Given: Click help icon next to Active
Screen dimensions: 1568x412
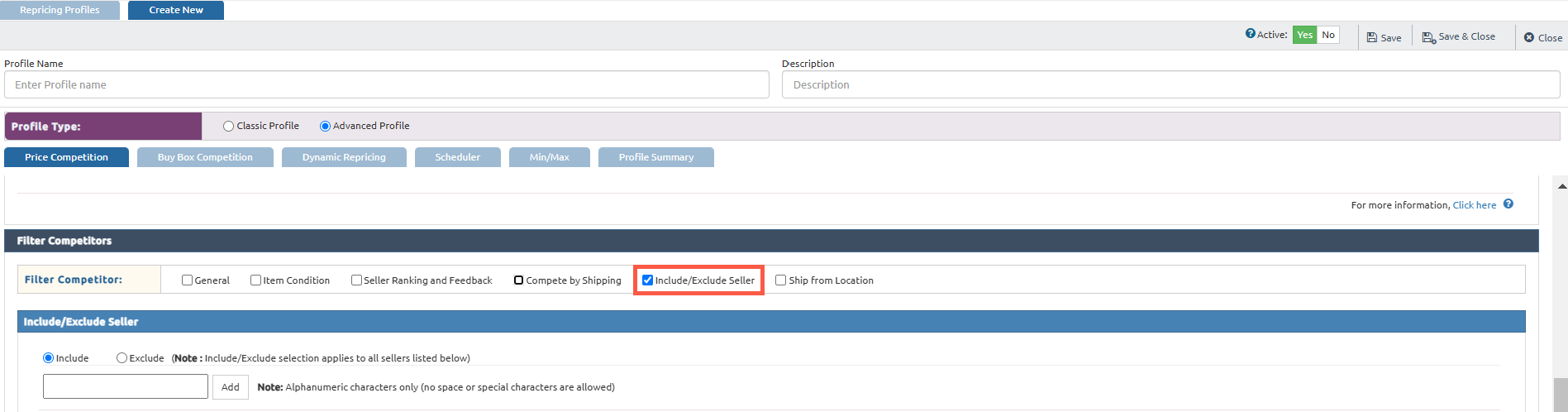Looking at the screenshot, I should click(1250, 34).
